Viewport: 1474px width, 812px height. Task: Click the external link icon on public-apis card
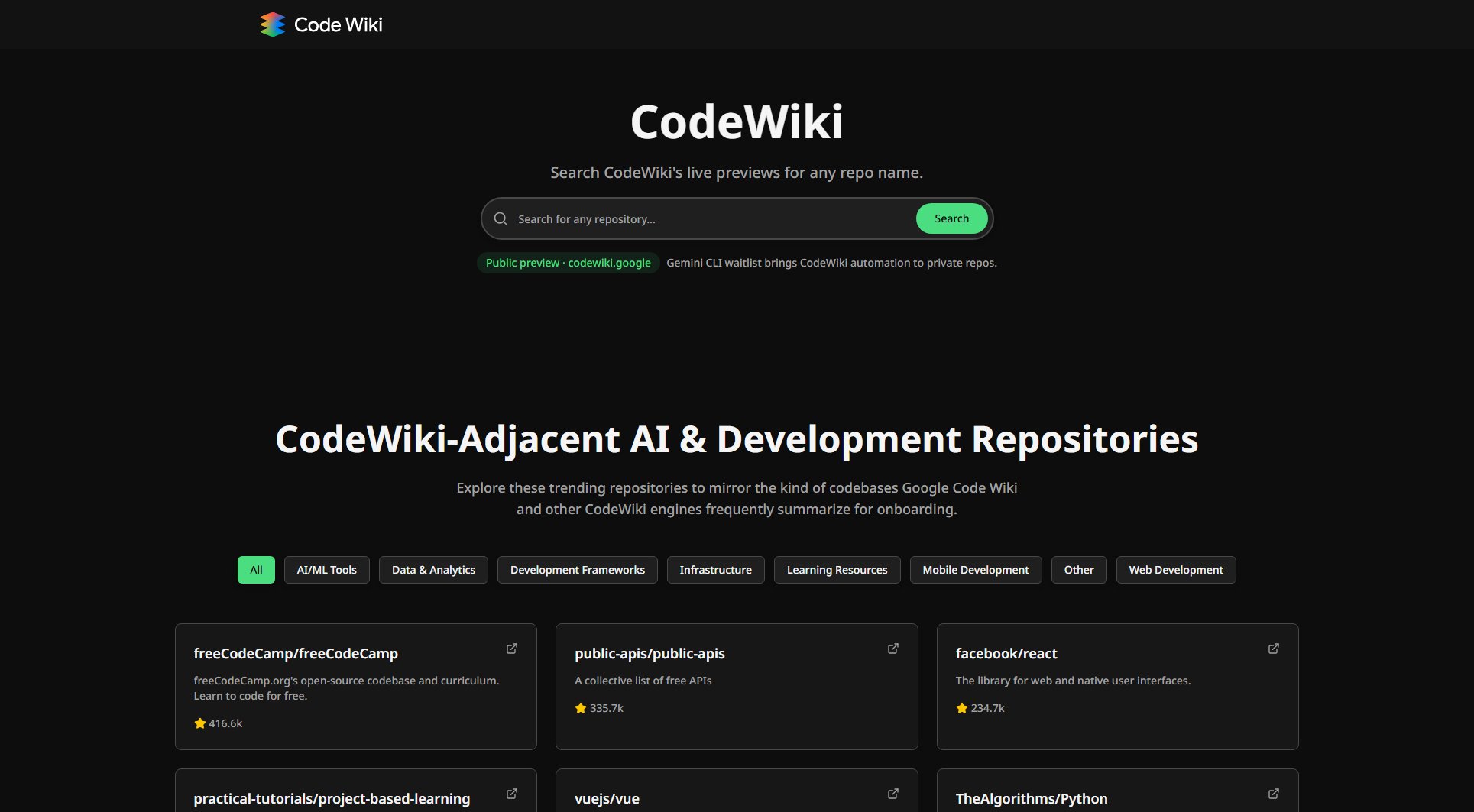[892, 648]
